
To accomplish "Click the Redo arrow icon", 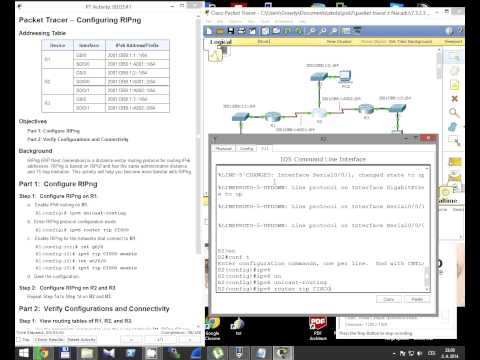I will point(298,31).
